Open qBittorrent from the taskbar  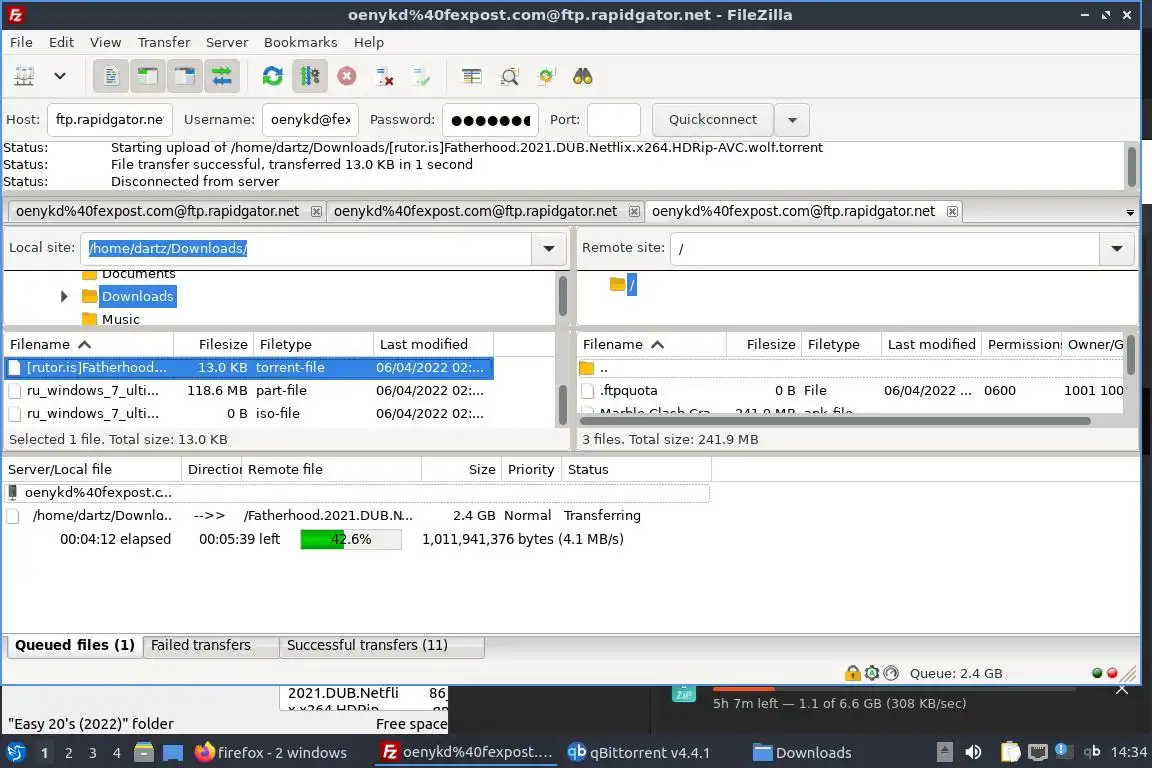click(638, 752)
